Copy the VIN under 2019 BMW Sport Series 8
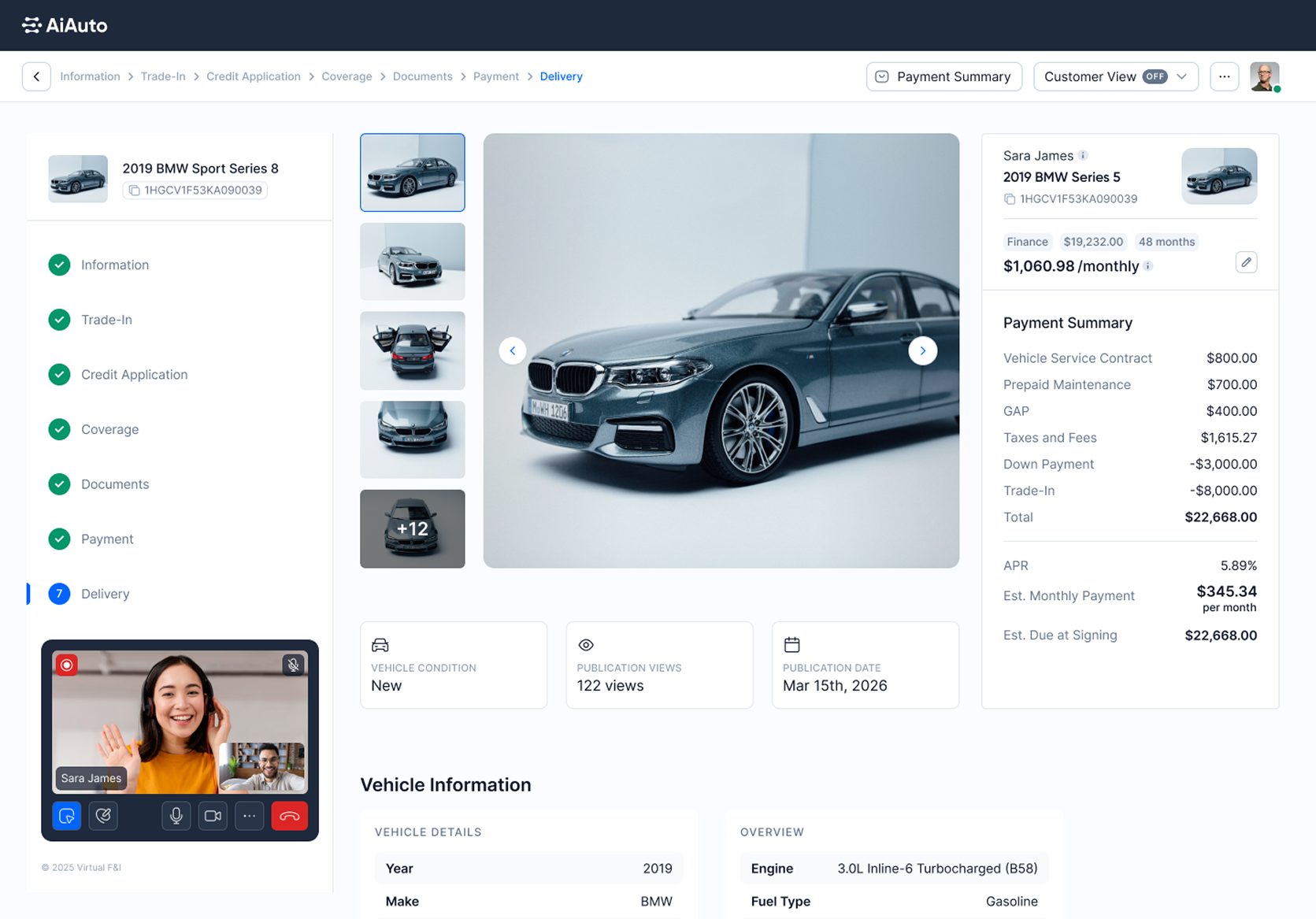This screenshot has width=1316, height=919. pyautogui.click(x=135, y=191)
